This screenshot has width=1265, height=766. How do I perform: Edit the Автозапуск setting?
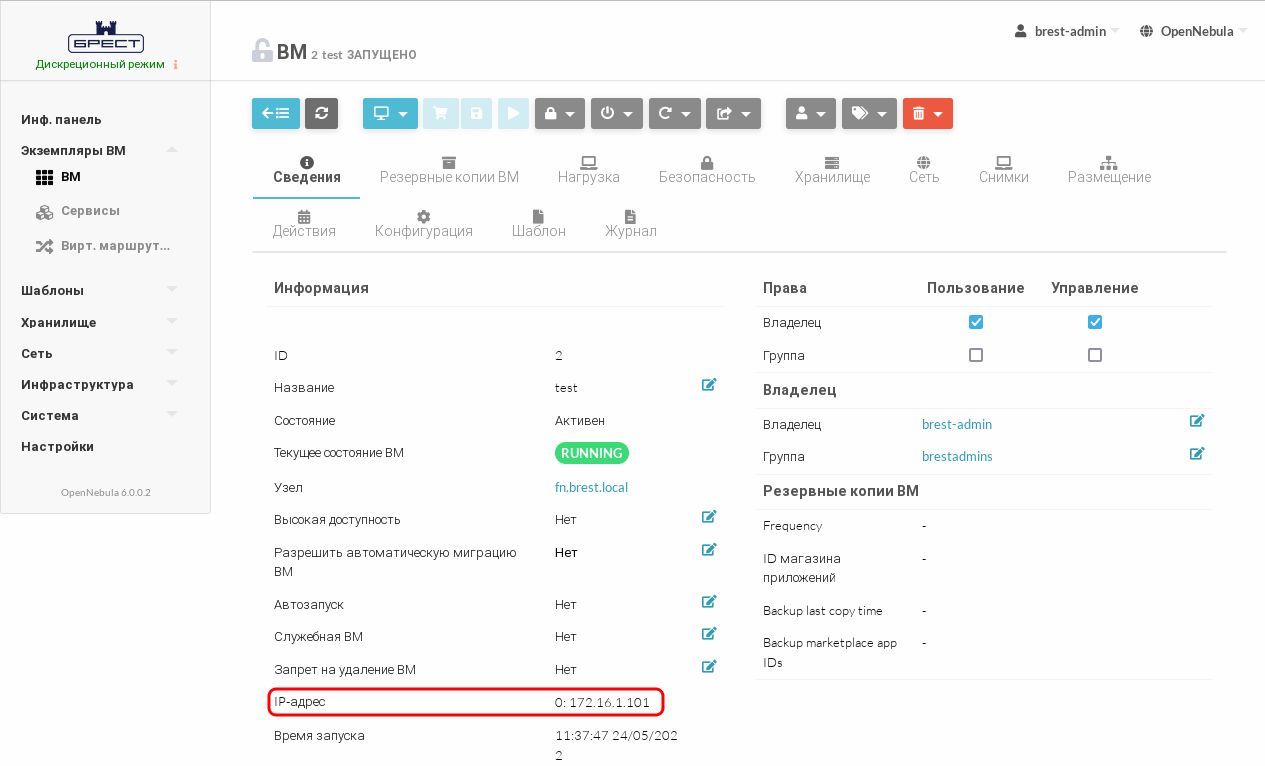pos(709,602)
